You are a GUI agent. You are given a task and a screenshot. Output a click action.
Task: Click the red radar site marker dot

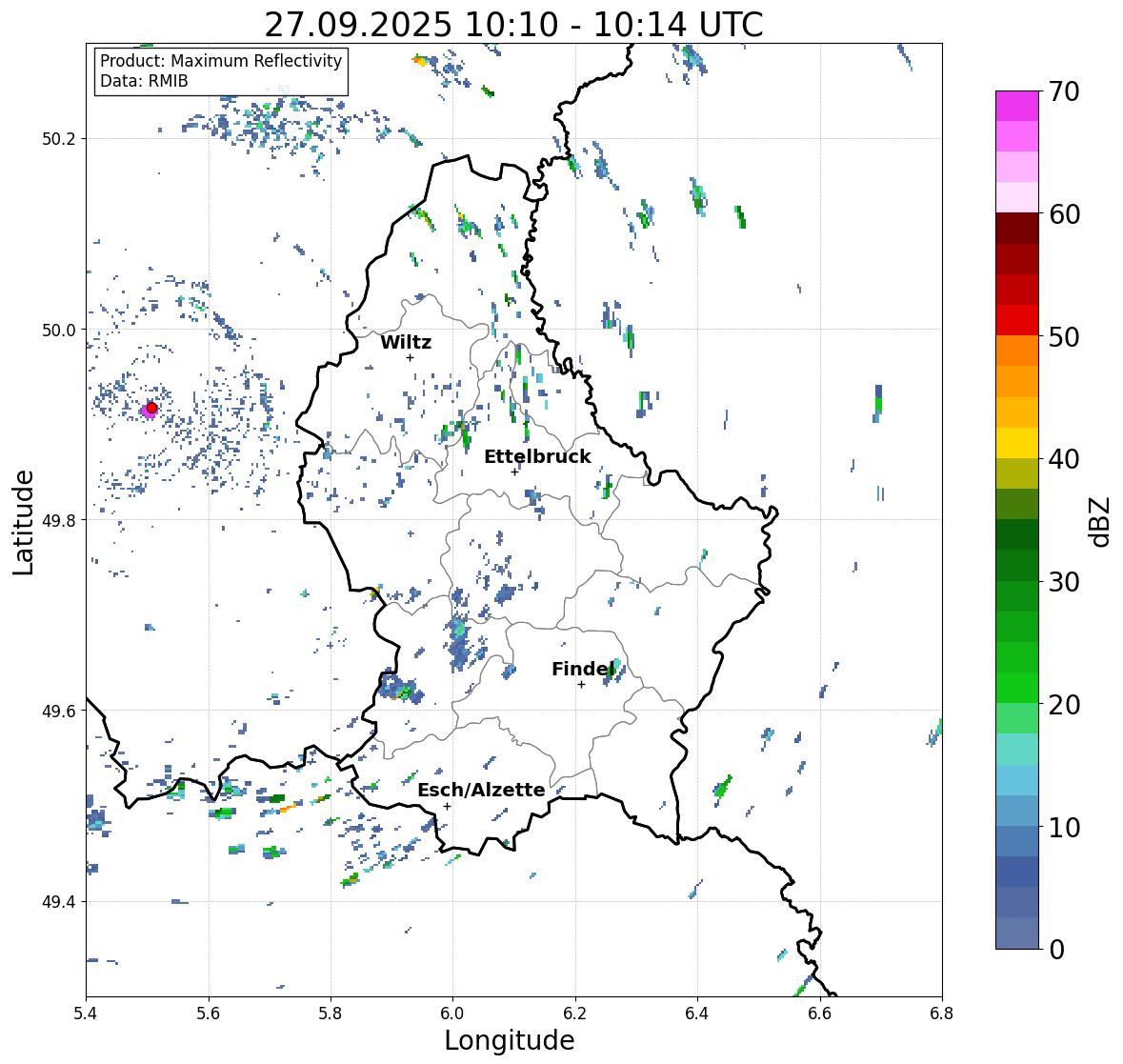[151, 408]
